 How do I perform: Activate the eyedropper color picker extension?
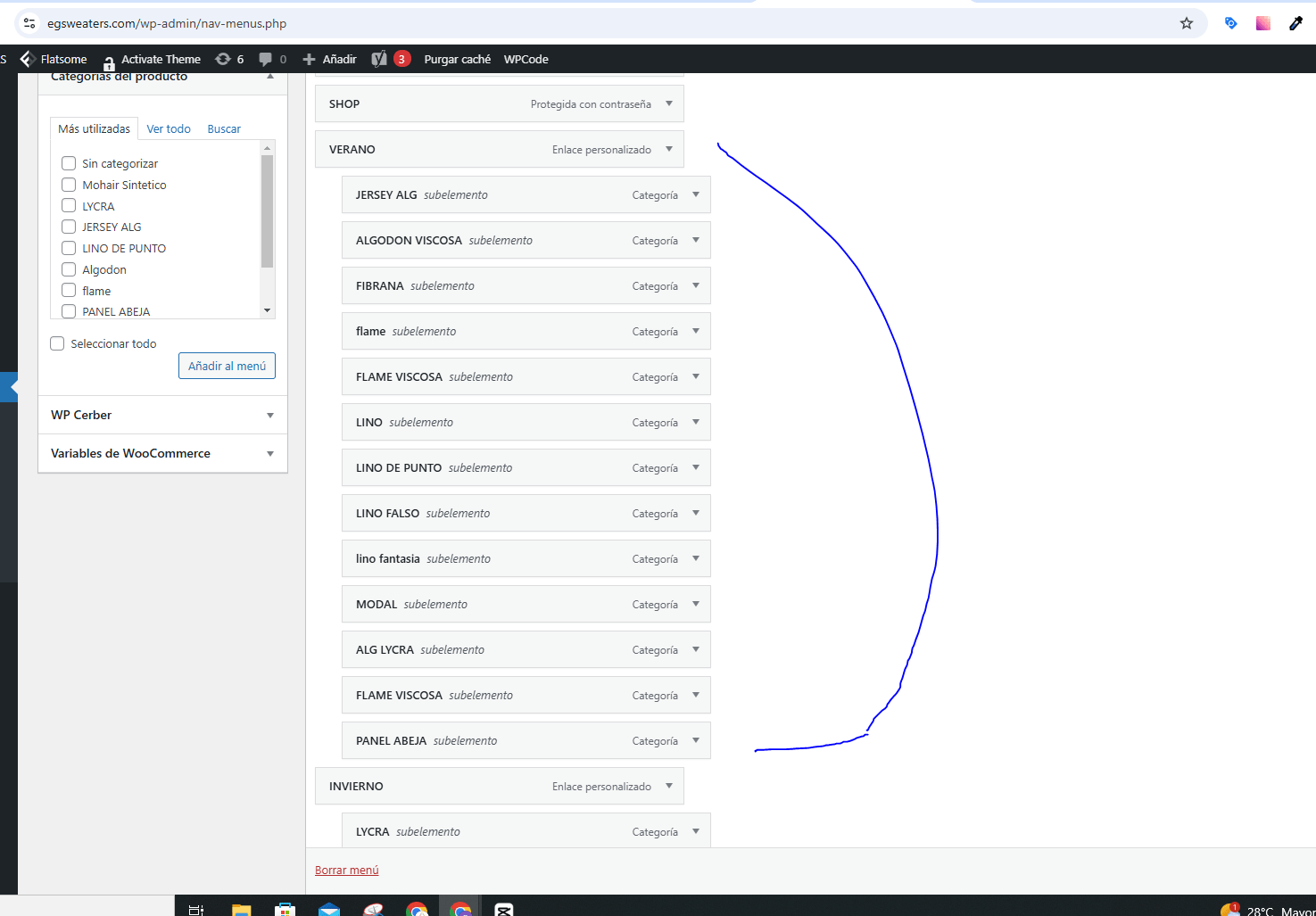coord(1295,23)
